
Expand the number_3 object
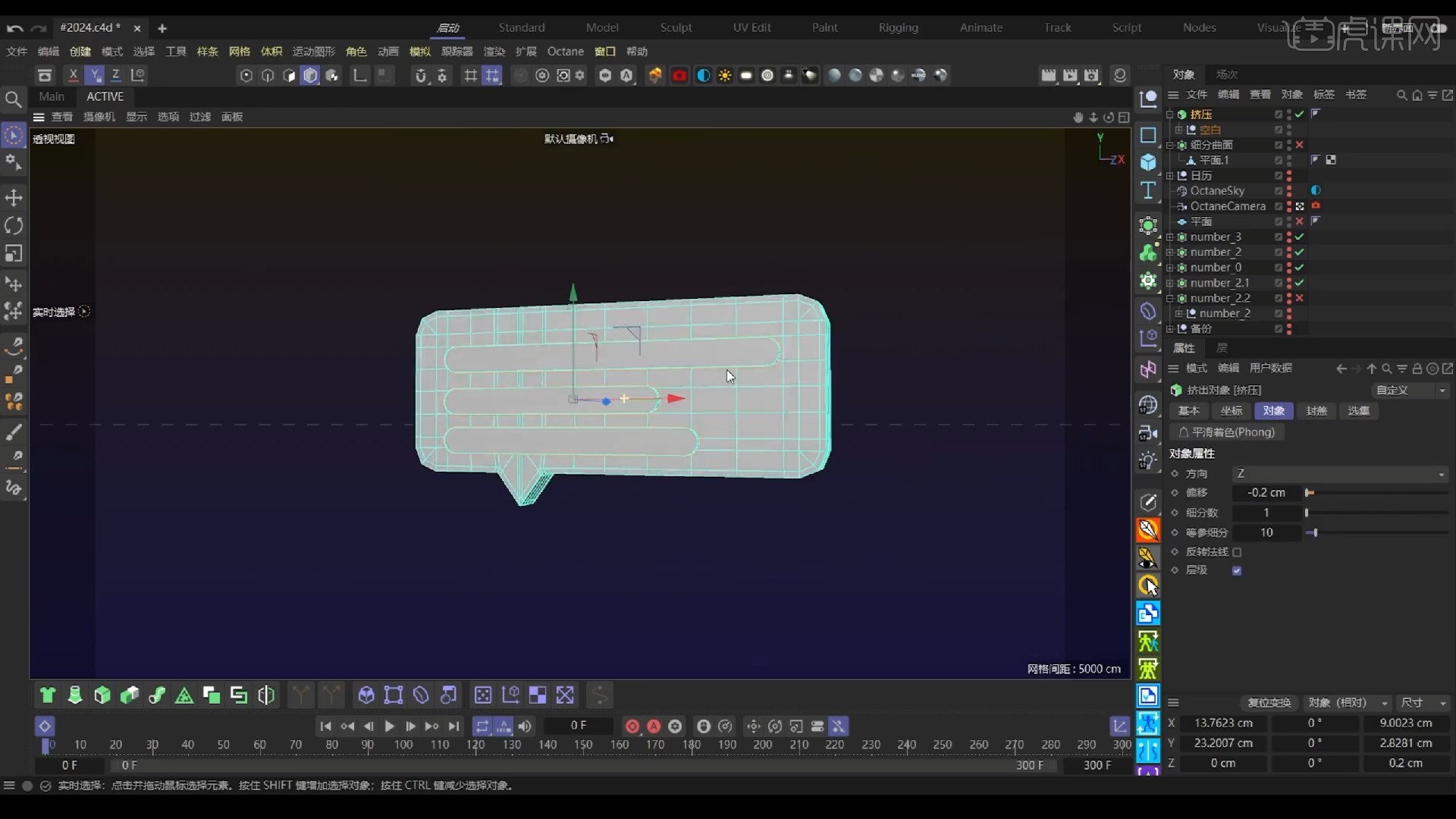point(1170,237)
